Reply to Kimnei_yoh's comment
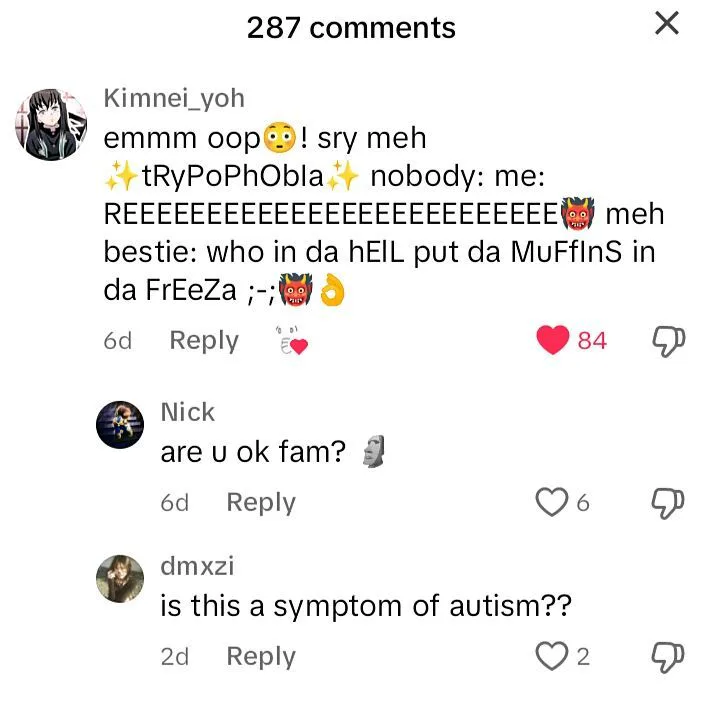Screen dimensions: 702x702 (x=204, y=341)
